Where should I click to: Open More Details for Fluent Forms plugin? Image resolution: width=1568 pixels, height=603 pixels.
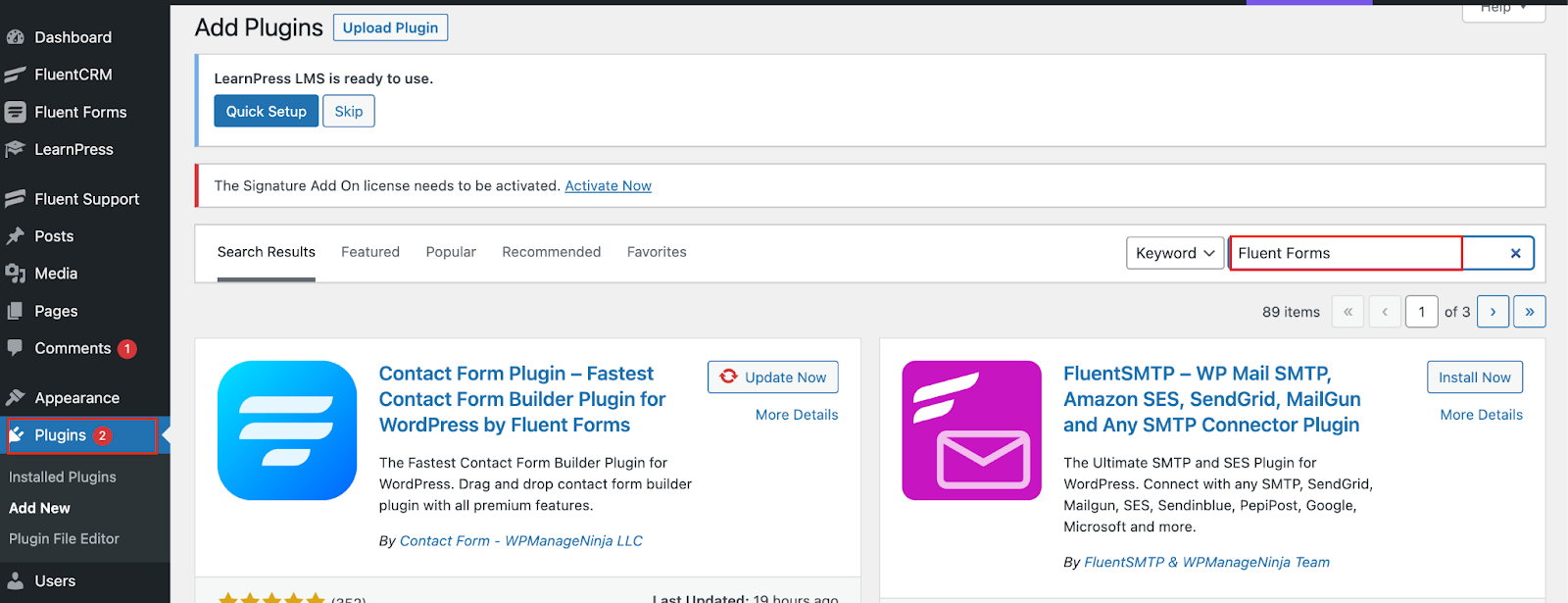tap(797, 415)
